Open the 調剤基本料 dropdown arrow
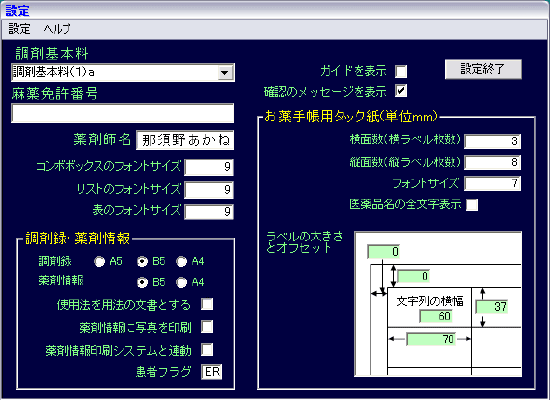Viewport: 550px width, 400px height. (224, 73)
